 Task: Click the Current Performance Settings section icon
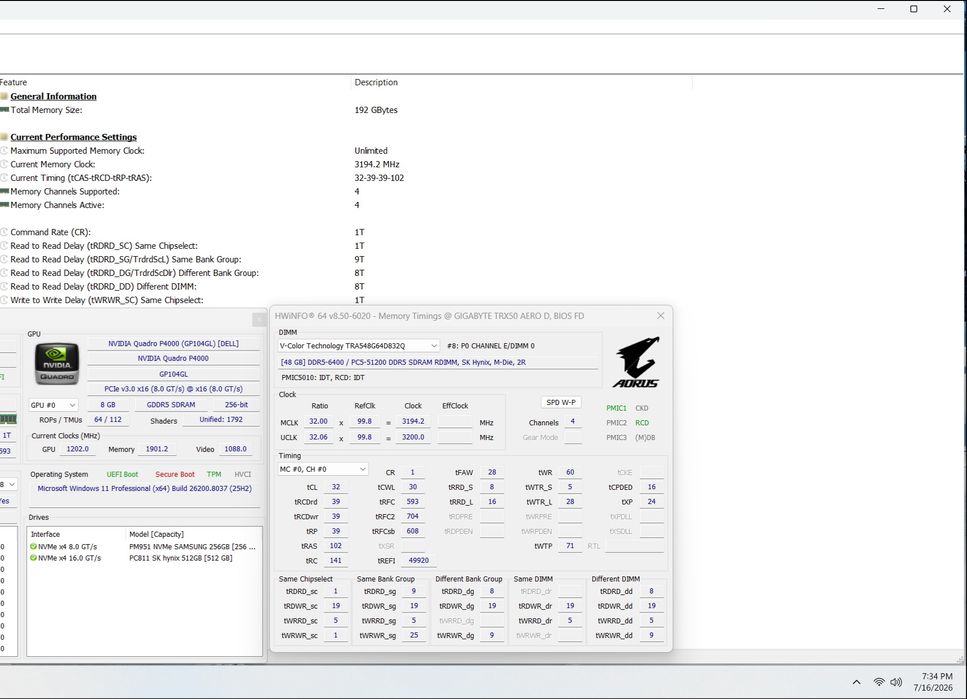point(4,137)
